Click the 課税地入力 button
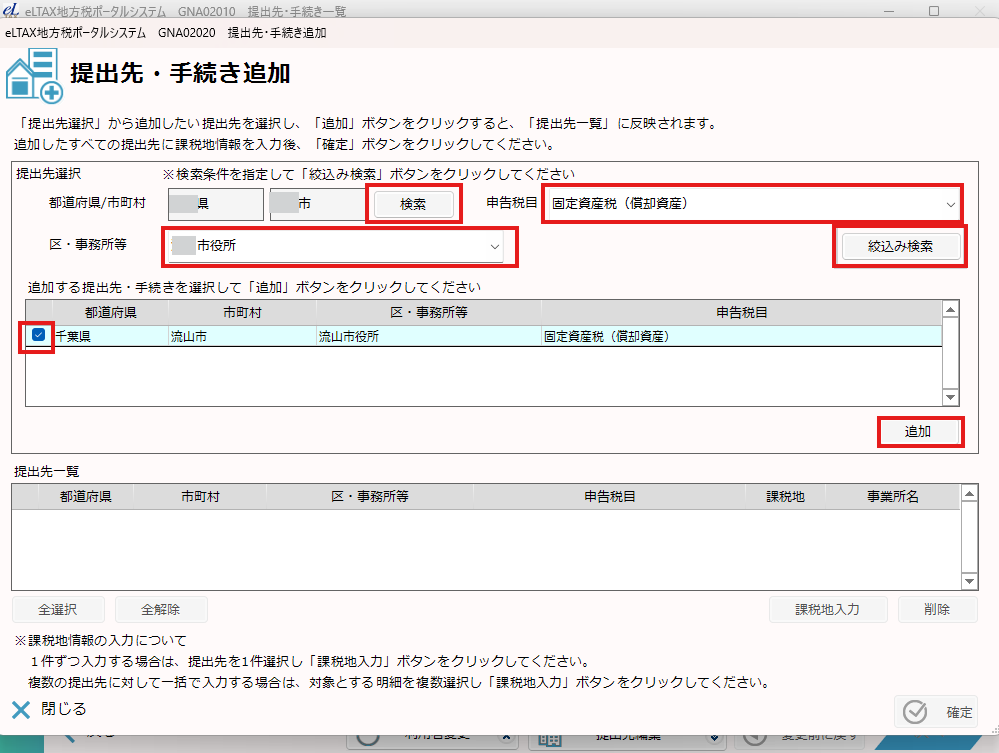This screenshot has width=999, height=753. 827,609
